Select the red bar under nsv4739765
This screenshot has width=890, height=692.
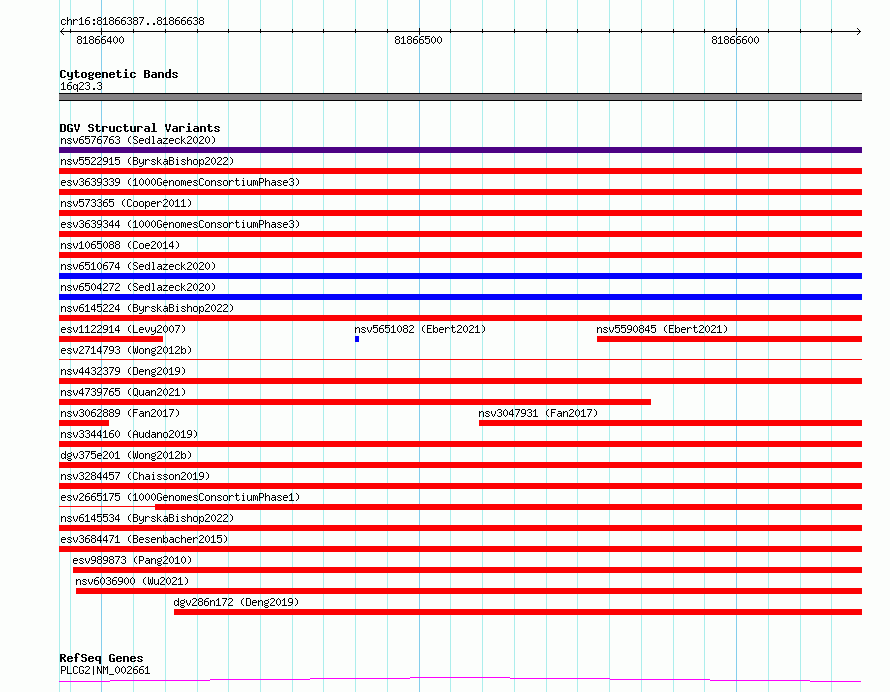click(x=355, y=402)
